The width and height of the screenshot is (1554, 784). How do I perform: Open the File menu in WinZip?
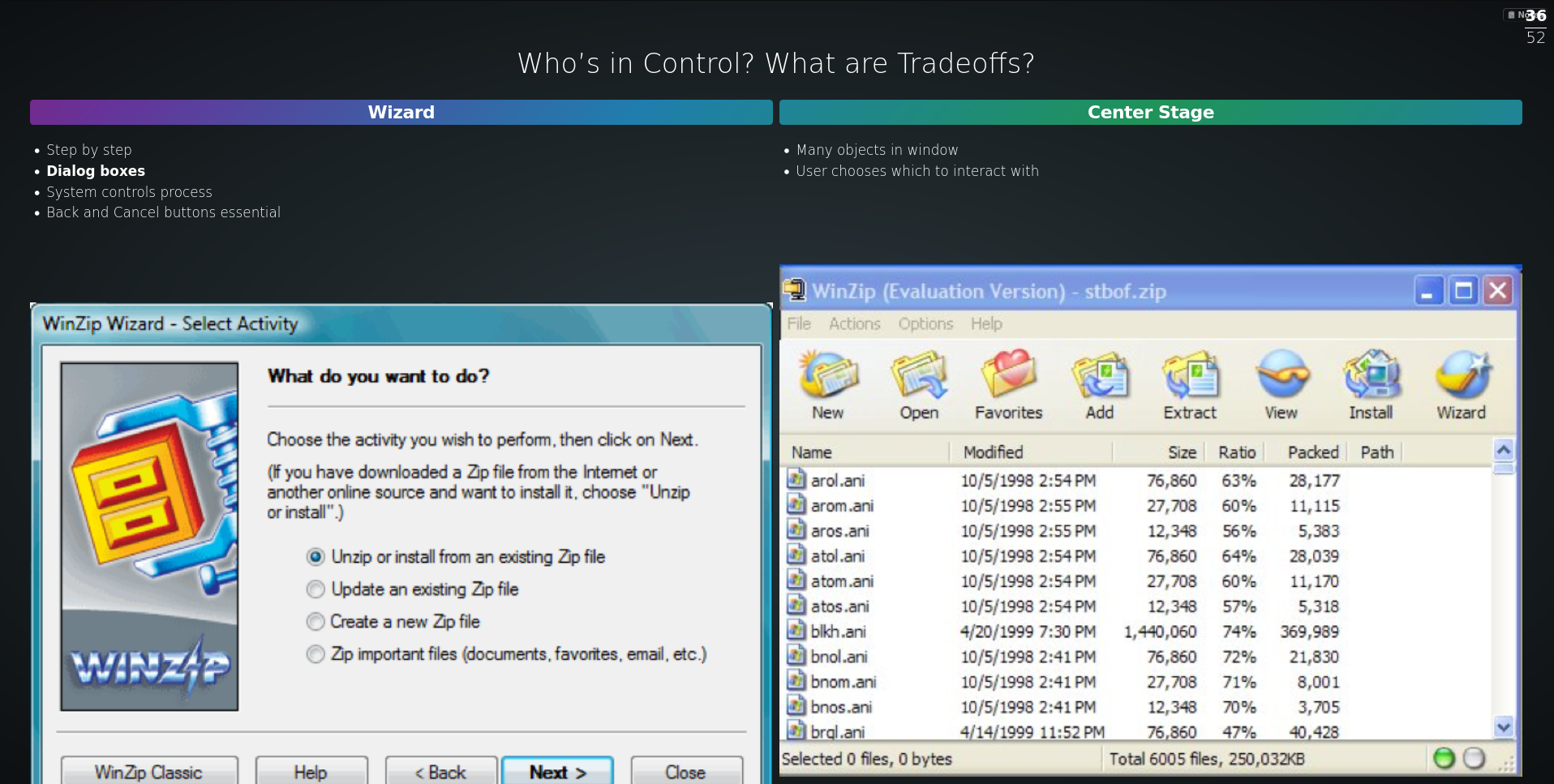click(x=799, y=323)
